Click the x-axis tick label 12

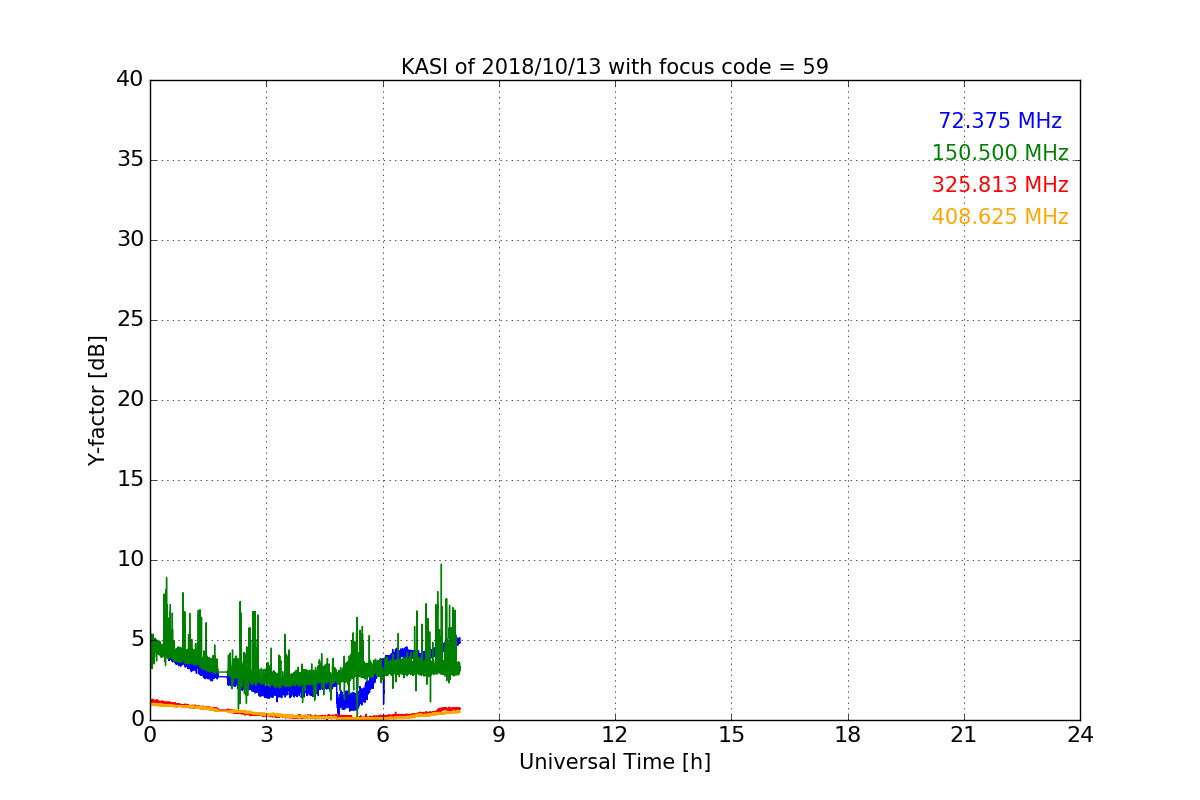(x=614, y=735)
